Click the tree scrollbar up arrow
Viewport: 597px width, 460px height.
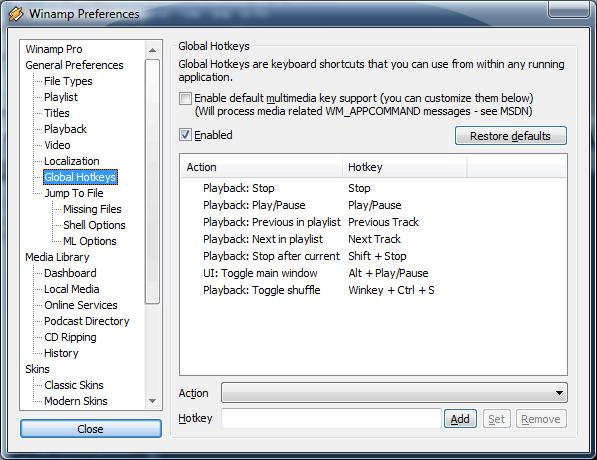click(x=152, y=50)
